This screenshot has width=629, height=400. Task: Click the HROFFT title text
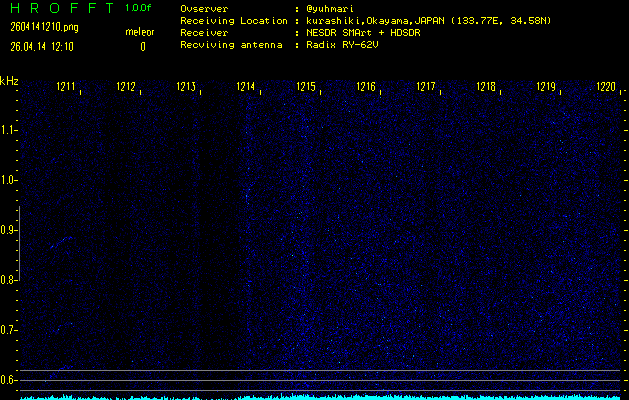[x=62, y=8]
